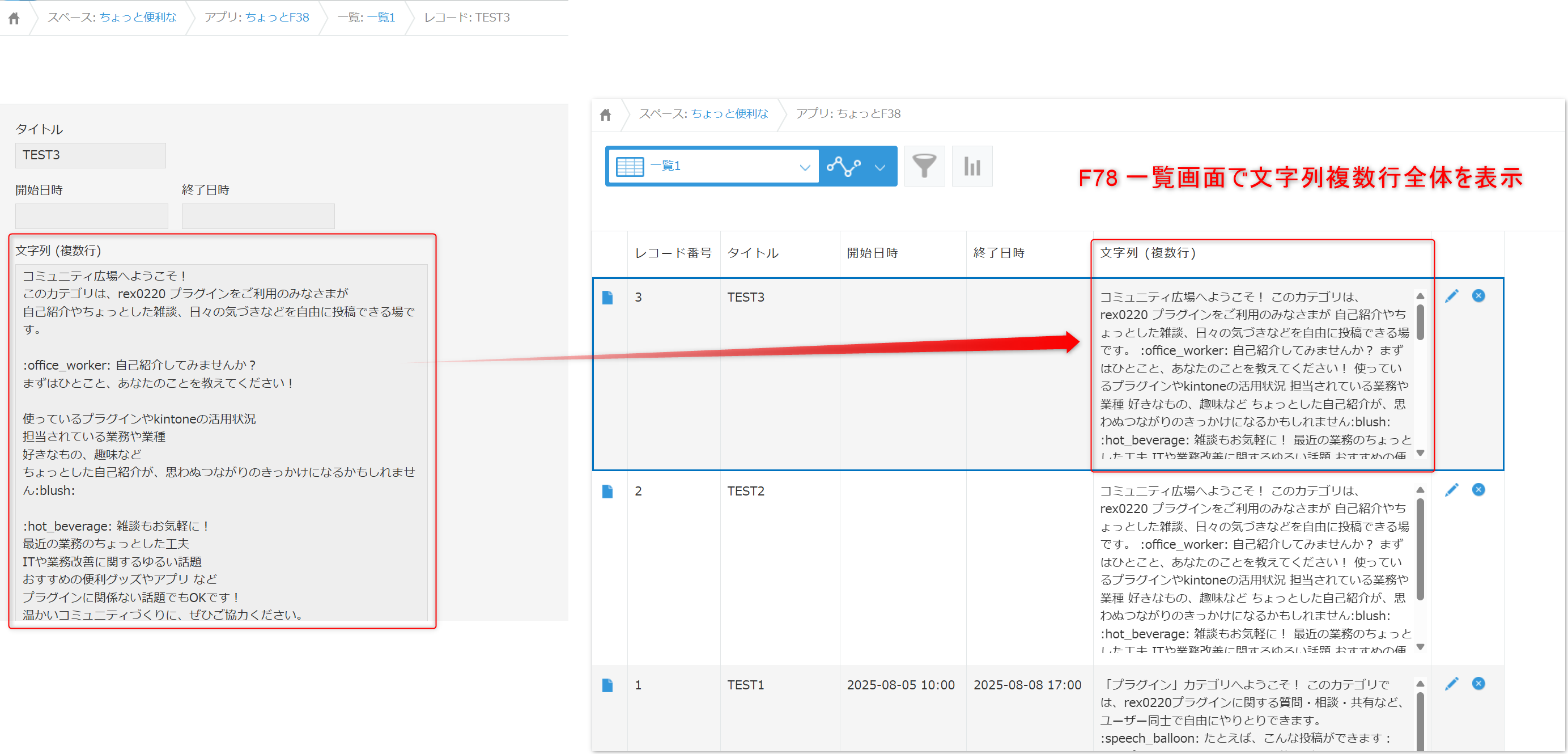Sort by レコード番号 column header
Image resolution: width=1568 pixels, height=754 pixels.
point(673,253)
